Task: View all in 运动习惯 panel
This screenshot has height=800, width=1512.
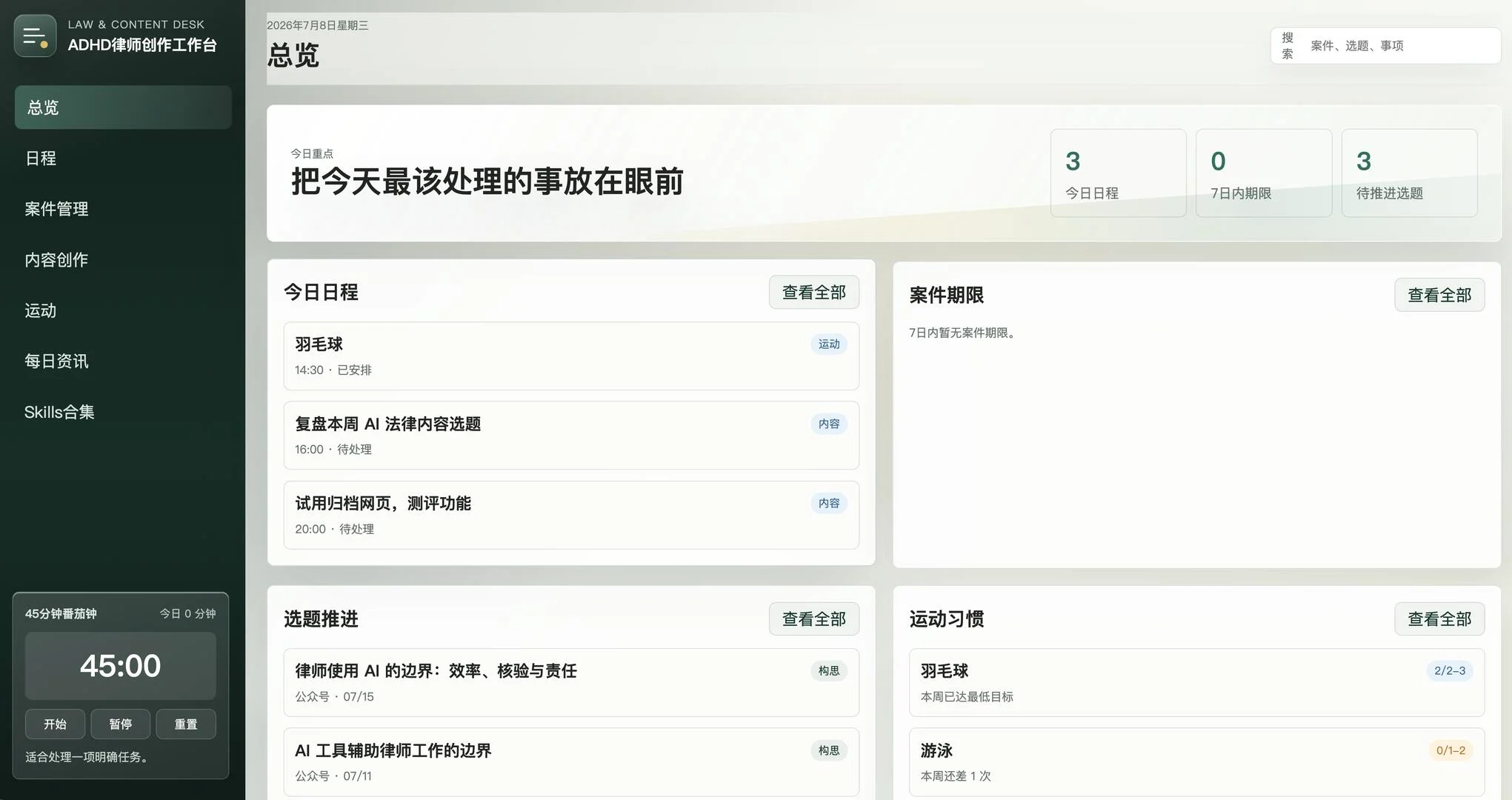Action: point(1439,619)
